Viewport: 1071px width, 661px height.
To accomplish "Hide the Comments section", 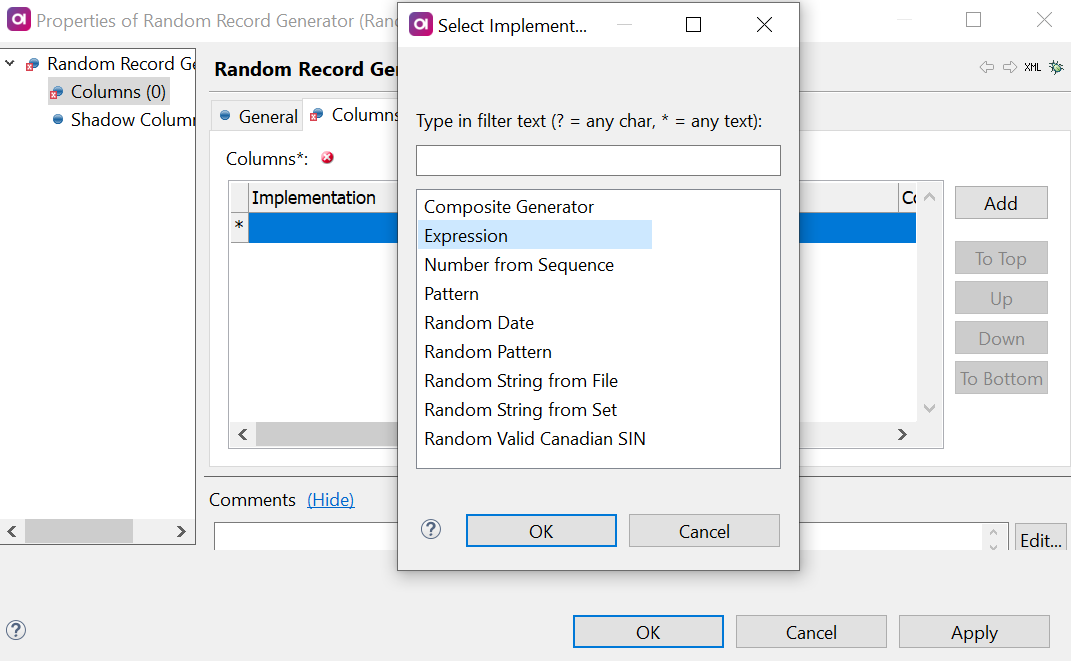I will point(331,499).
